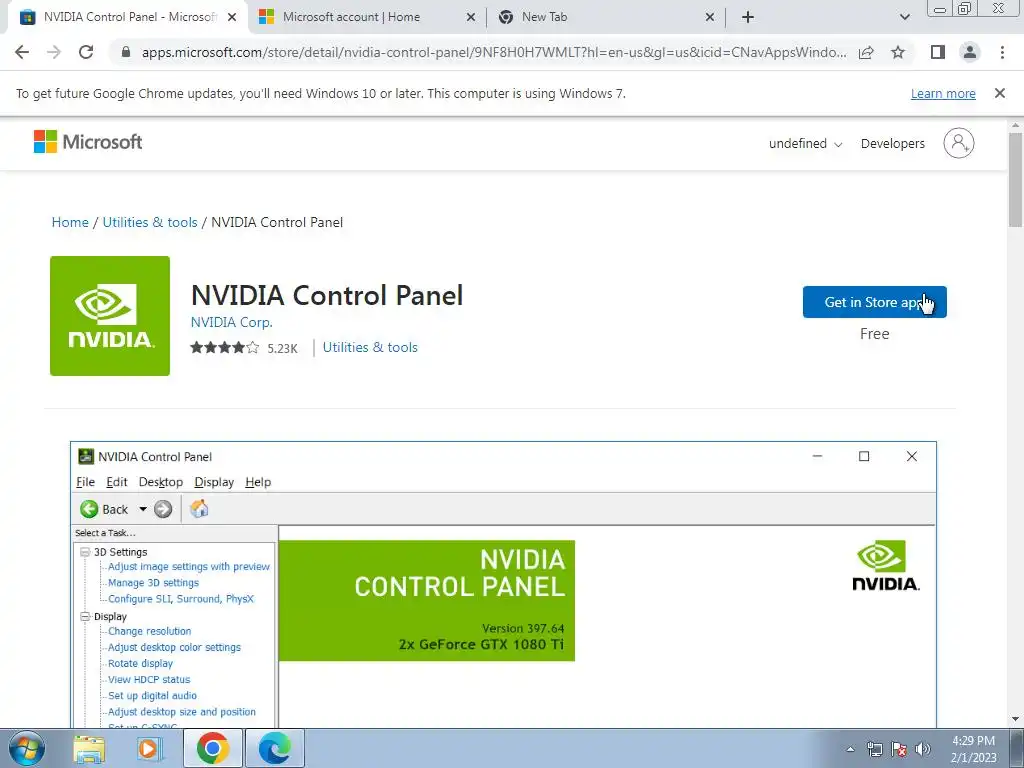Close the NVIDIA Control Panel tab

(x=232, y=17)
